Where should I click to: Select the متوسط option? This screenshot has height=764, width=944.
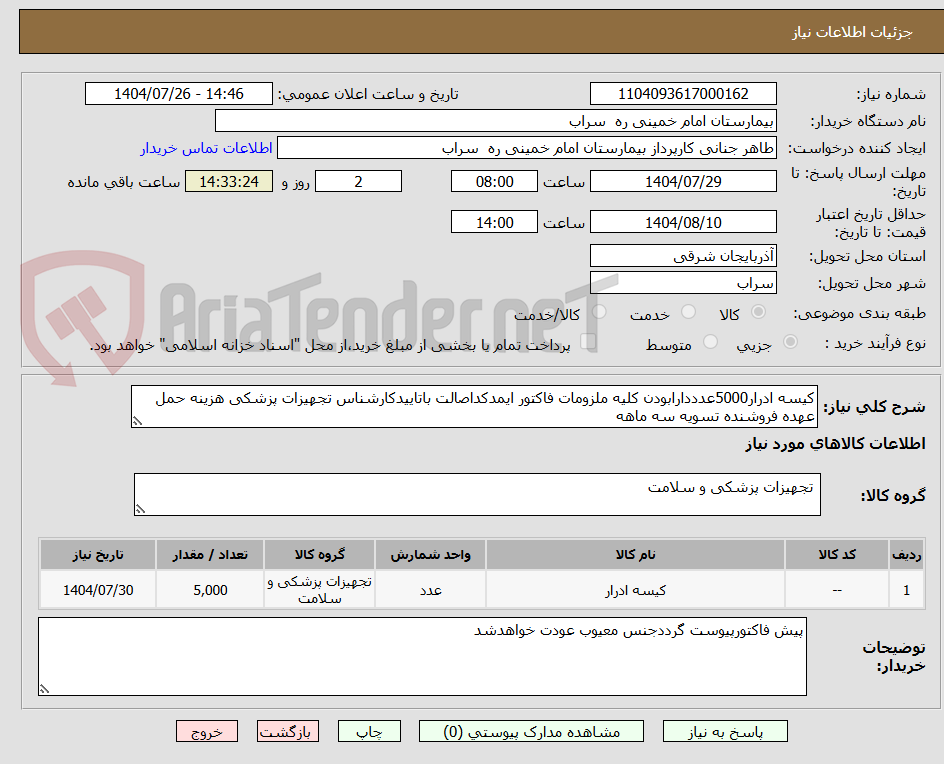pos(710,341)
